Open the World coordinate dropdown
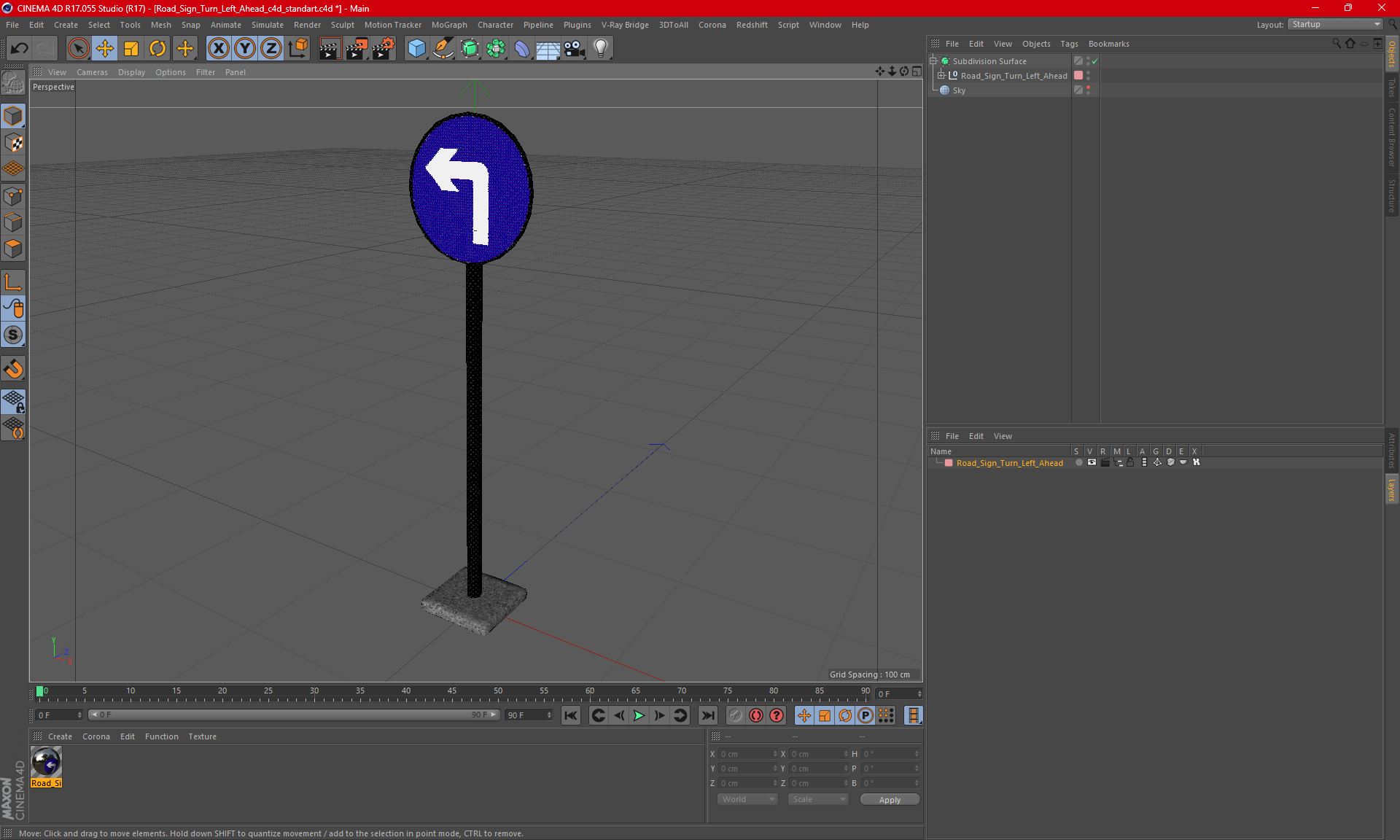1400x840 pixels. click(747, 799)
